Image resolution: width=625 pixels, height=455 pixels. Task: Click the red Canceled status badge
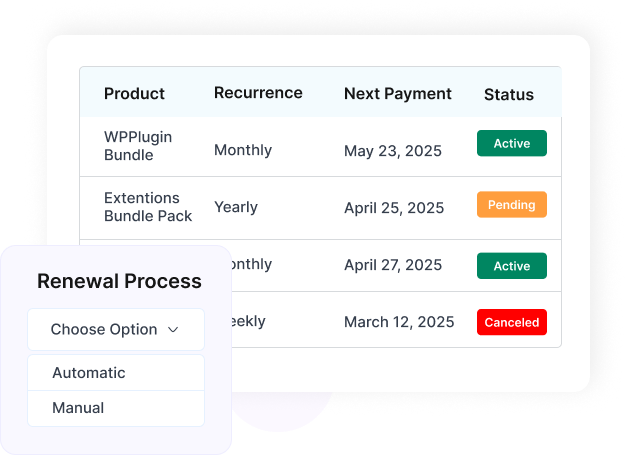point(512,322)
